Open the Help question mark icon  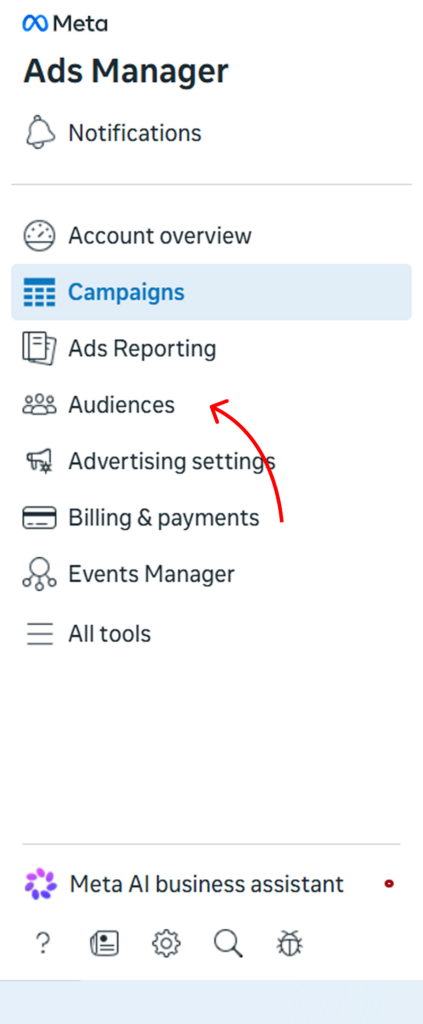coord(42,943)
